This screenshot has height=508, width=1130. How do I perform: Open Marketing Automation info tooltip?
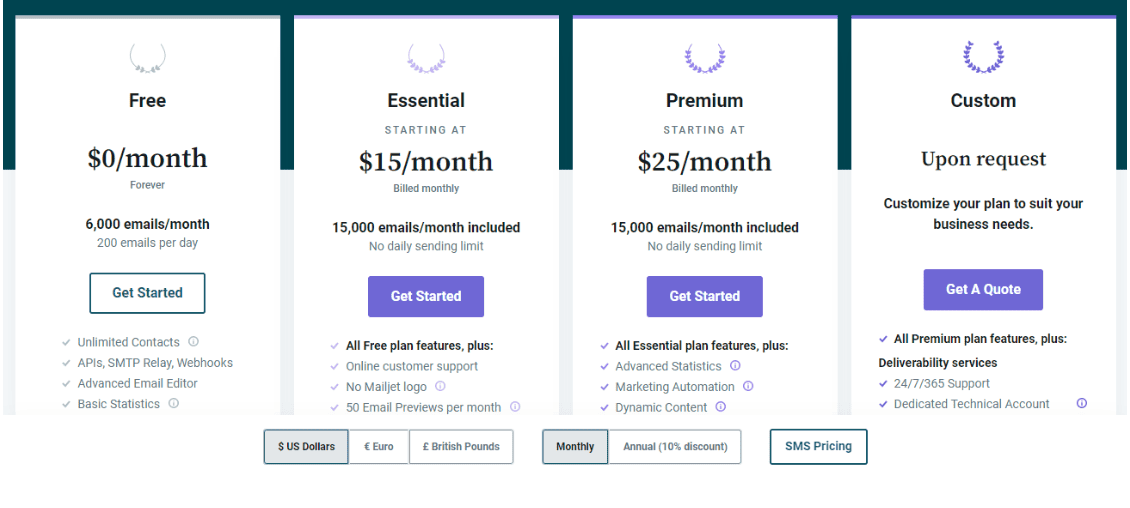click(748, 386)
